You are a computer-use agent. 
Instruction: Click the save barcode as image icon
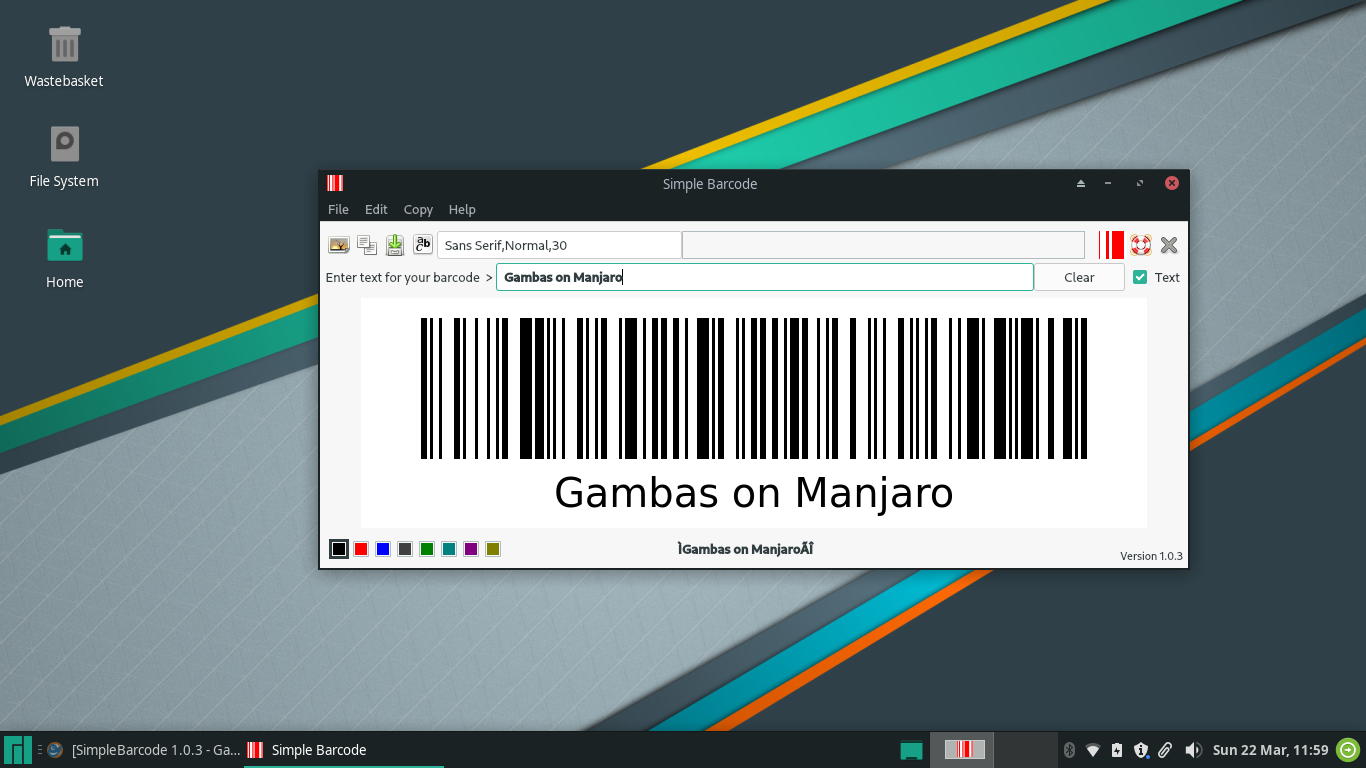339,245
